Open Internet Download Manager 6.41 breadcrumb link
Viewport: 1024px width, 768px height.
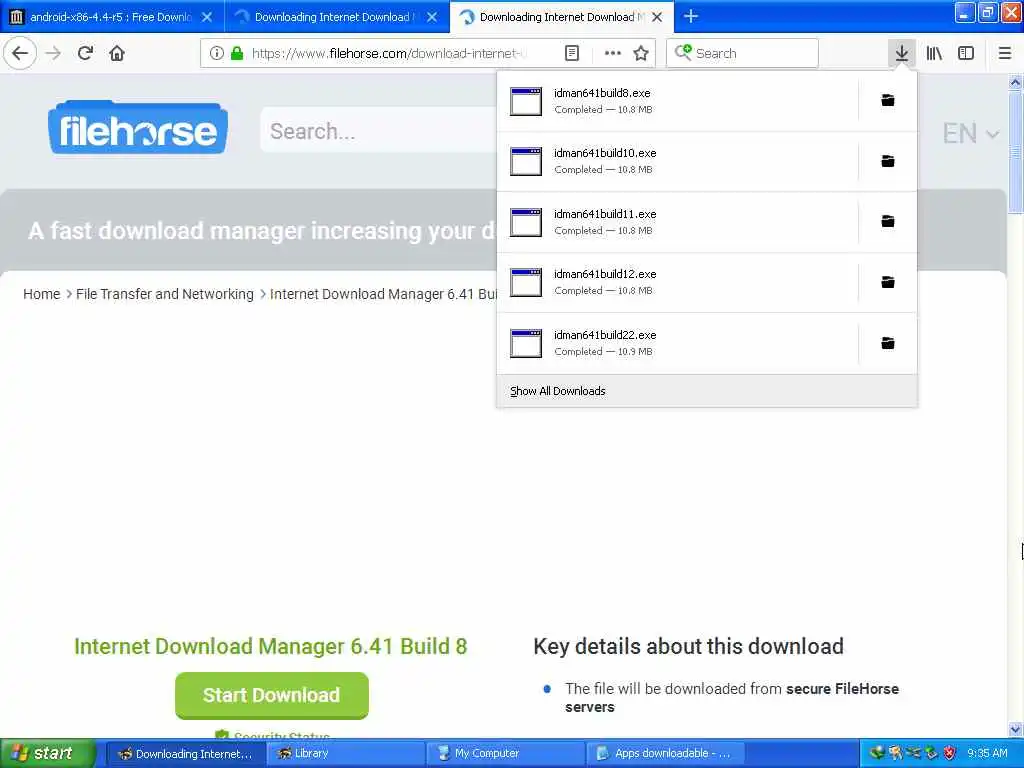(383, 294)
